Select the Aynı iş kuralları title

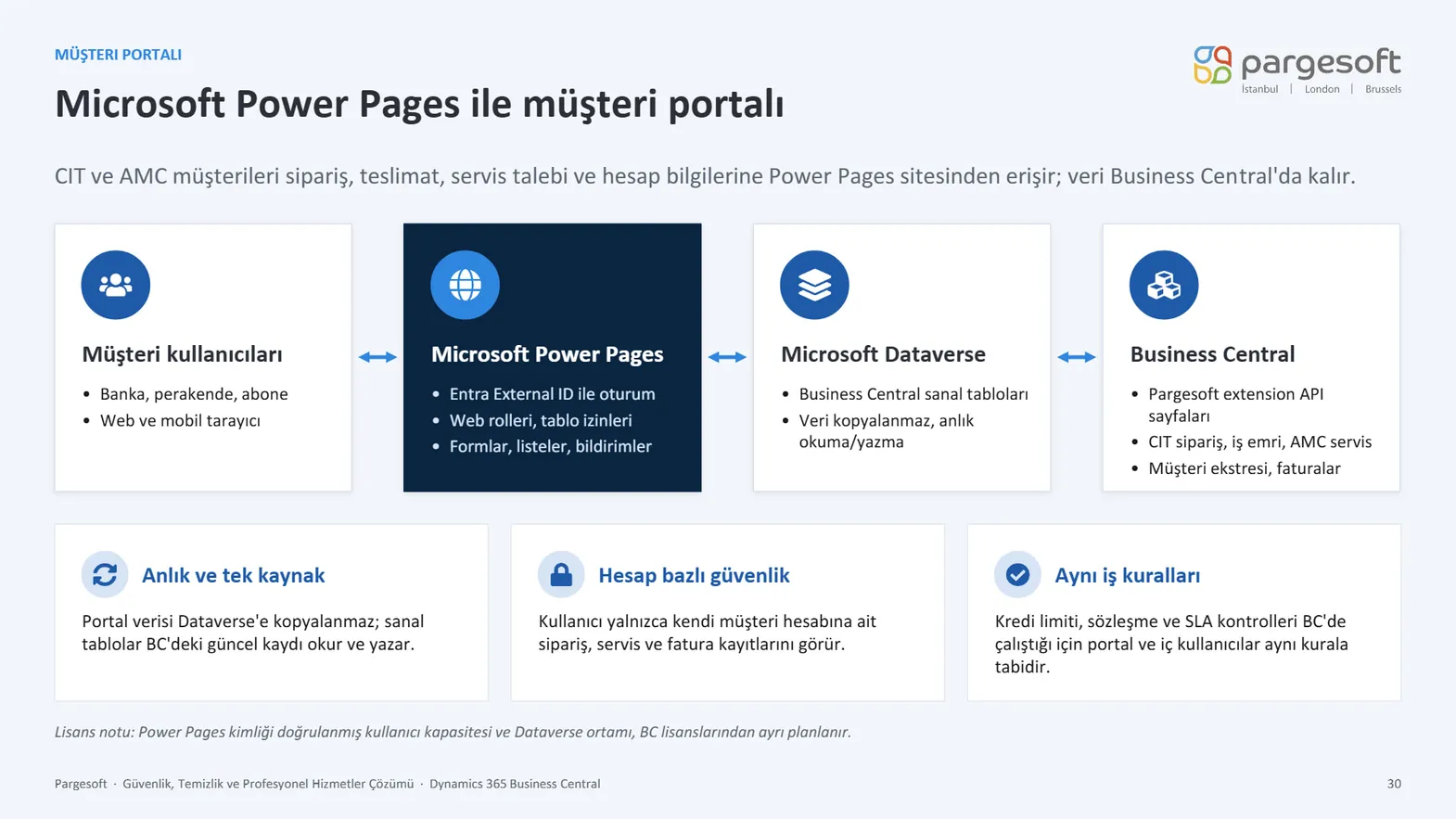coord(1127,575)
